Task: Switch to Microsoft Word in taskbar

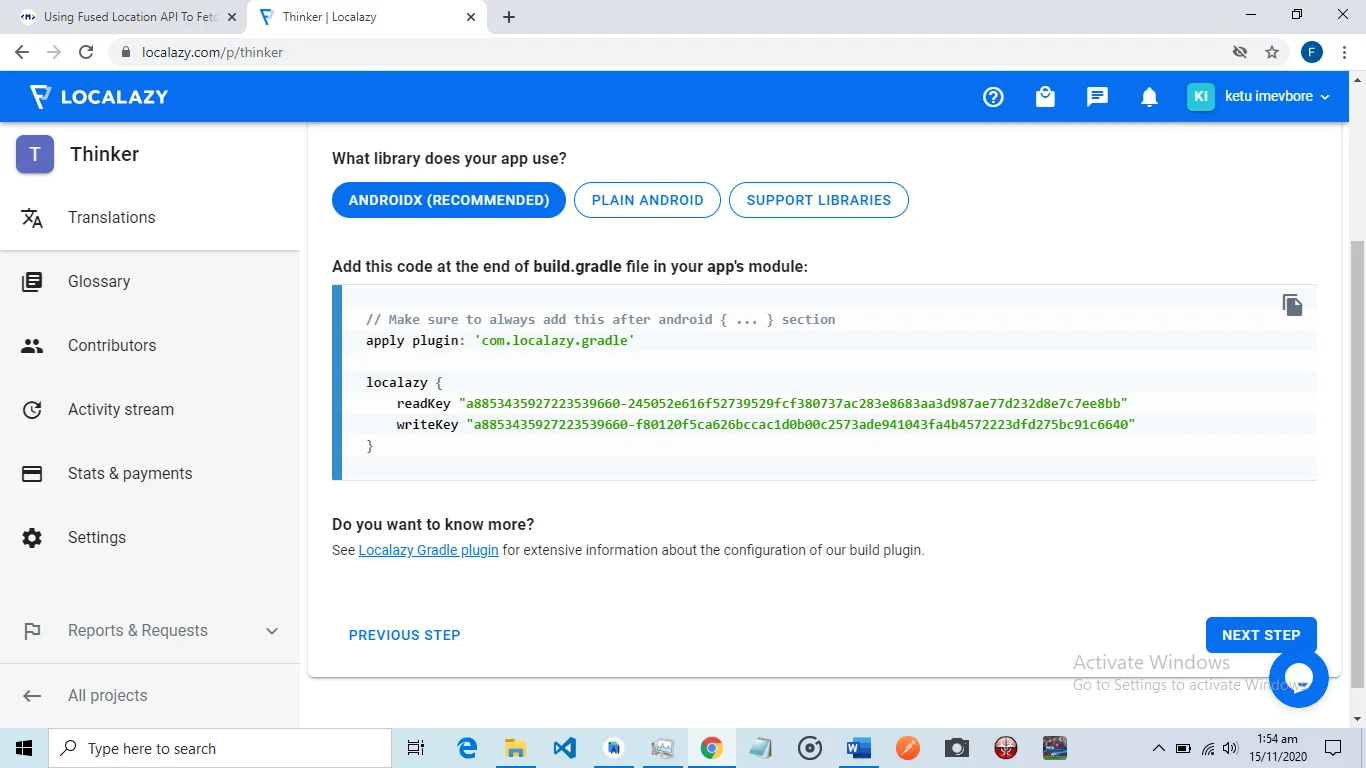Action: [859, 748]
